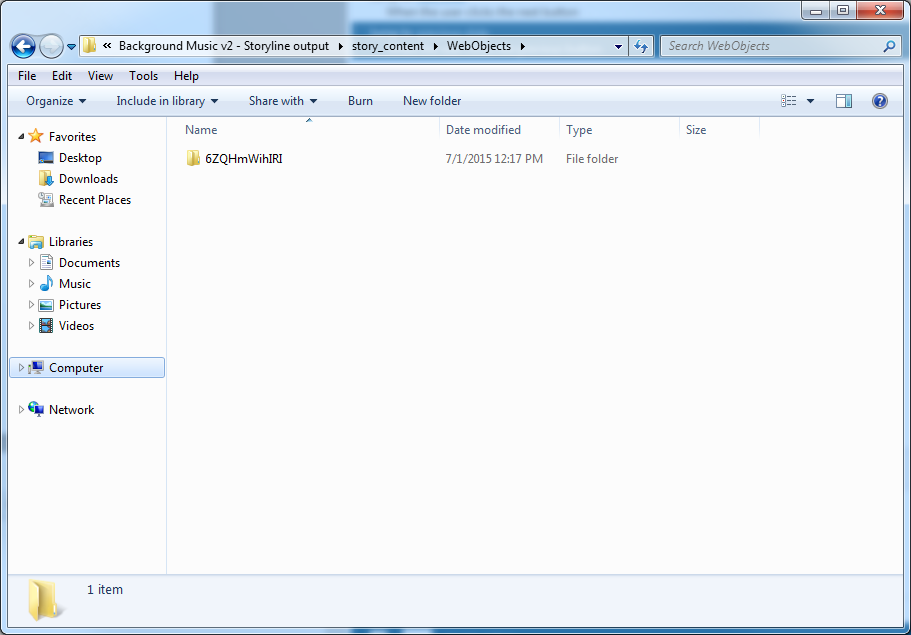Click the folder icon in address bar
911x635 pixels.
coord(89,46)
